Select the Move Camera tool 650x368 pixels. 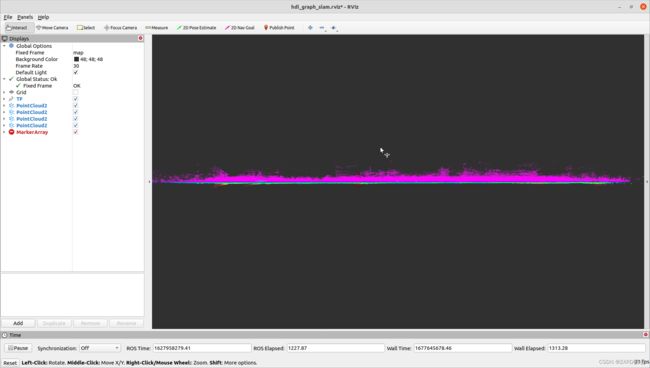click(x=52, y=28)
